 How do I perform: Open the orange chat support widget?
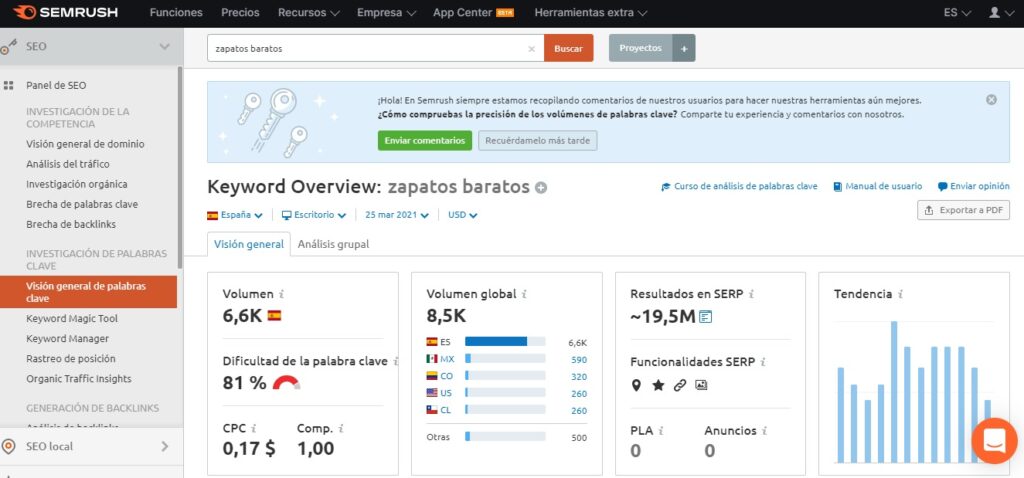tap(995, 441)
